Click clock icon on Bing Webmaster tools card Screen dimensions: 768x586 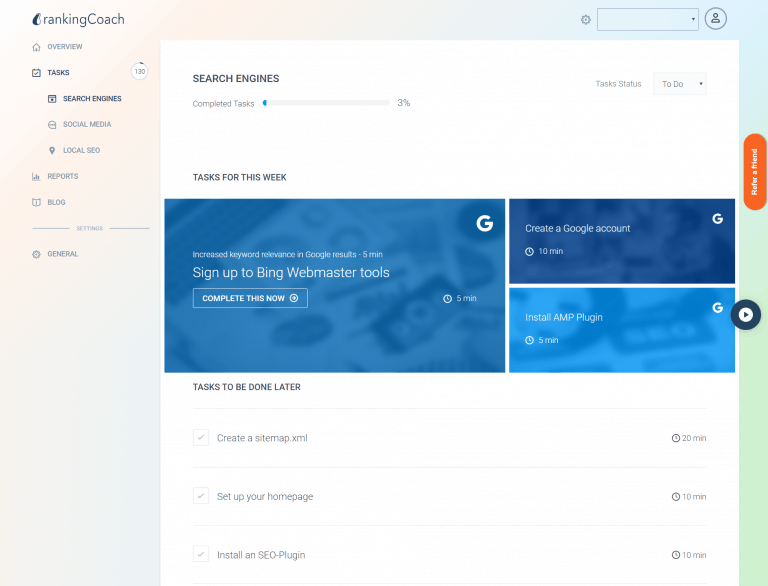click(x=447, y=298)
